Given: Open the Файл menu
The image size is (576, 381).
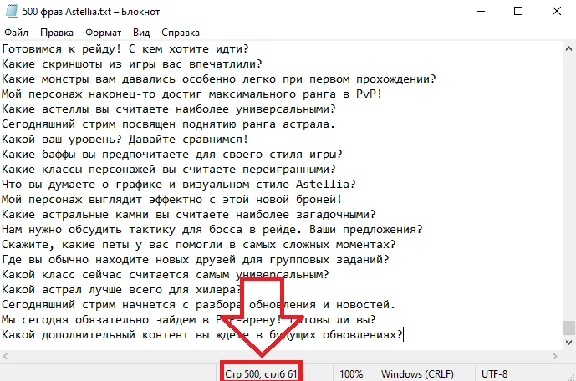Looking at the screenshot, I should point(16,33).
